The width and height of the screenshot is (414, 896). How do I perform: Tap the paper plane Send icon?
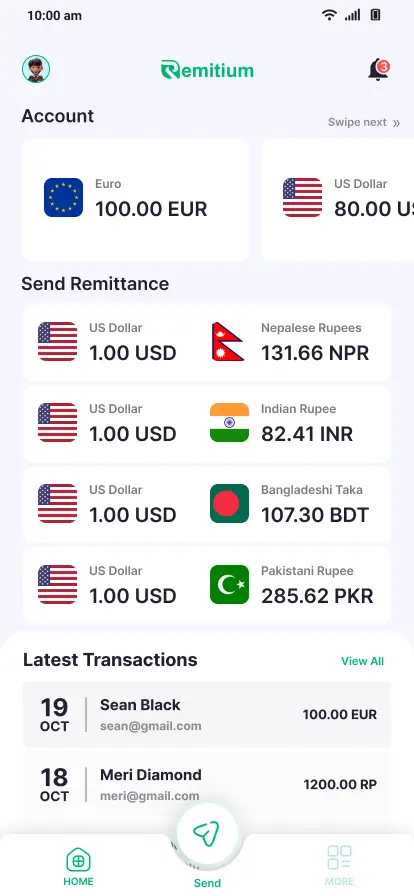click(207, 833)
